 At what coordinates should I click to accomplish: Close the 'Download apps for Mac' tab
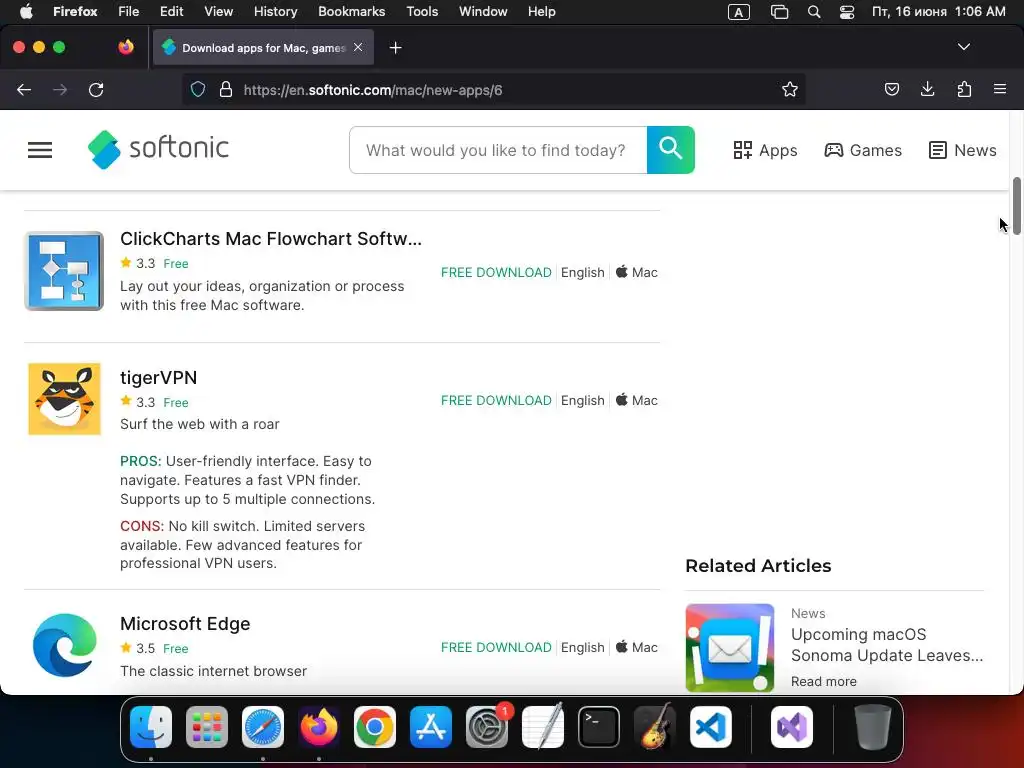click(x=358, y=47)
